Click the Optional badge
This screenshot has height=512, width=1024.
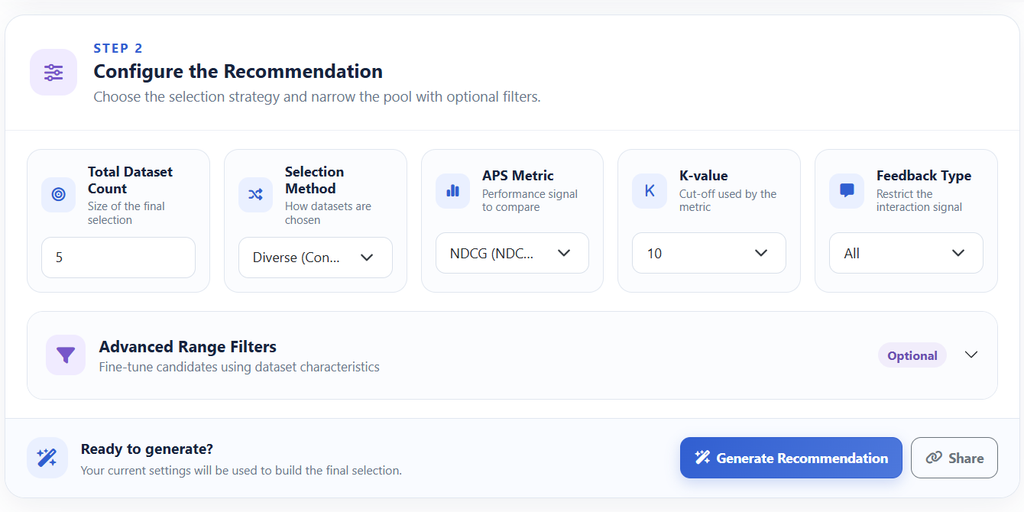coord(912,355)
